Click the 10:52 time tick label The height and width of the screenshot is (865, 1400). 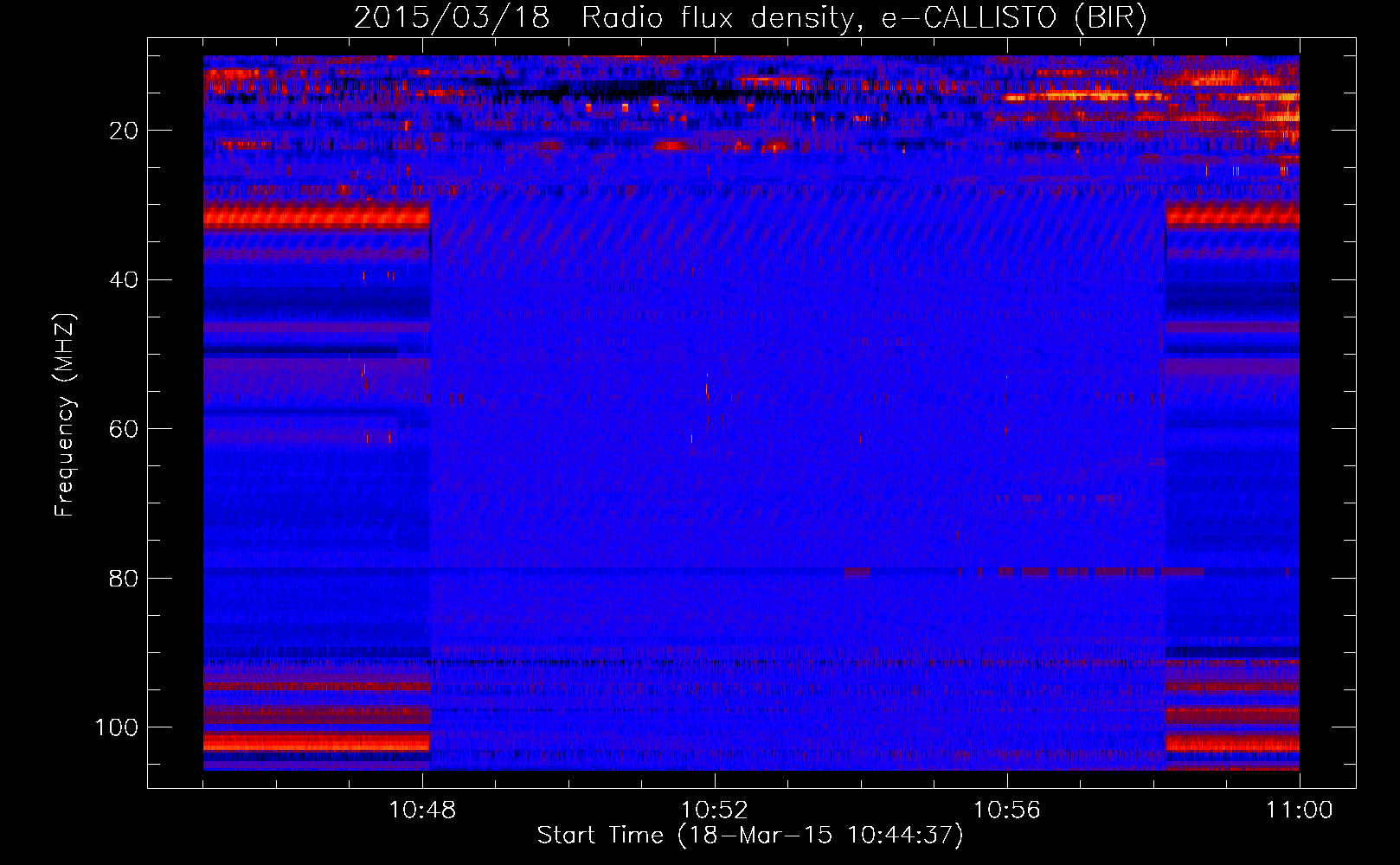715,811
